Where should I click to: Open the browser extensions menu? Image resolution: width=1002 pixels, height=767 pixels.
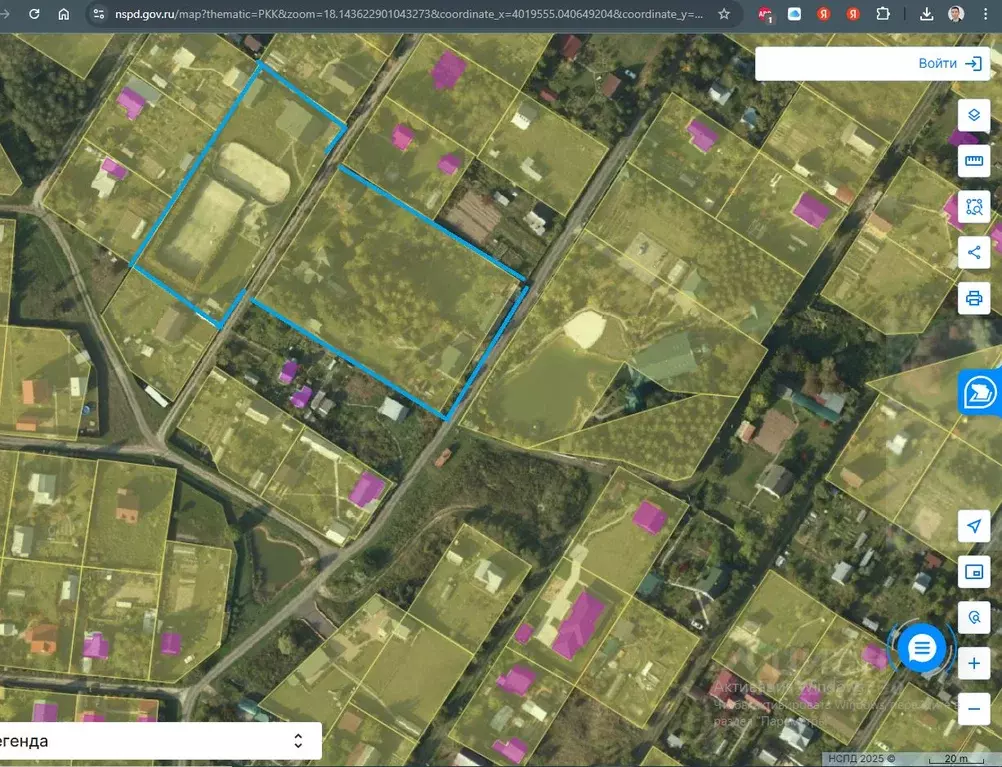(x=883, y=14)
